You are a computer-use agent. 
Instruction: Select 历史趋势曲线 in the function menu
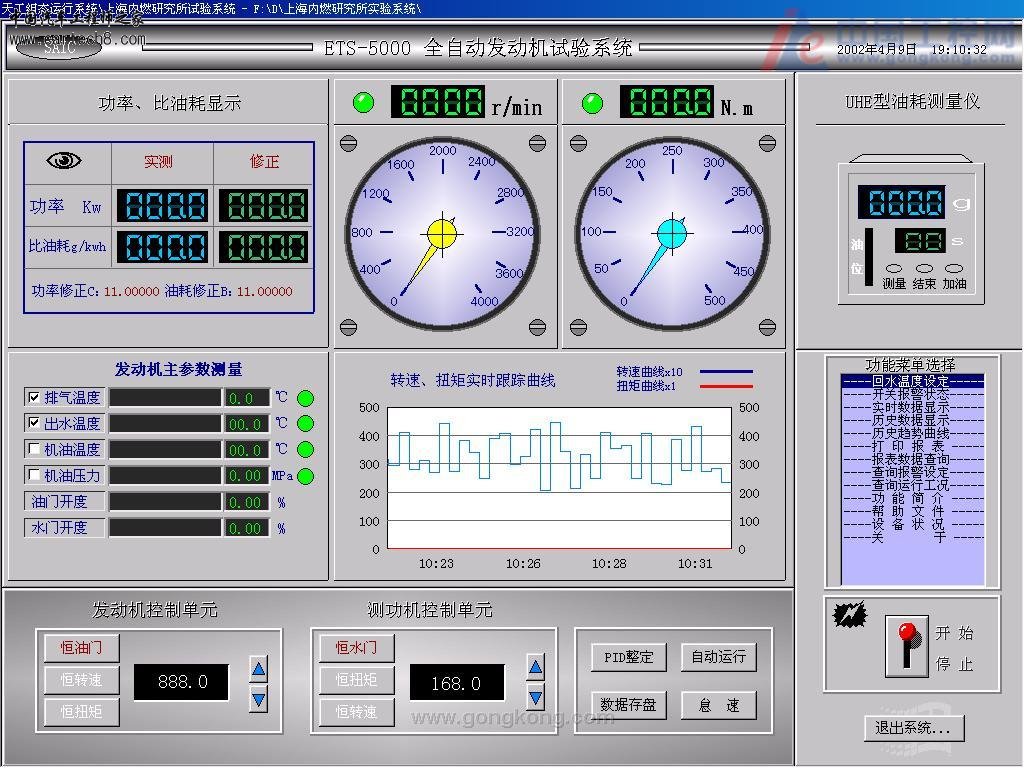[911, 434]
